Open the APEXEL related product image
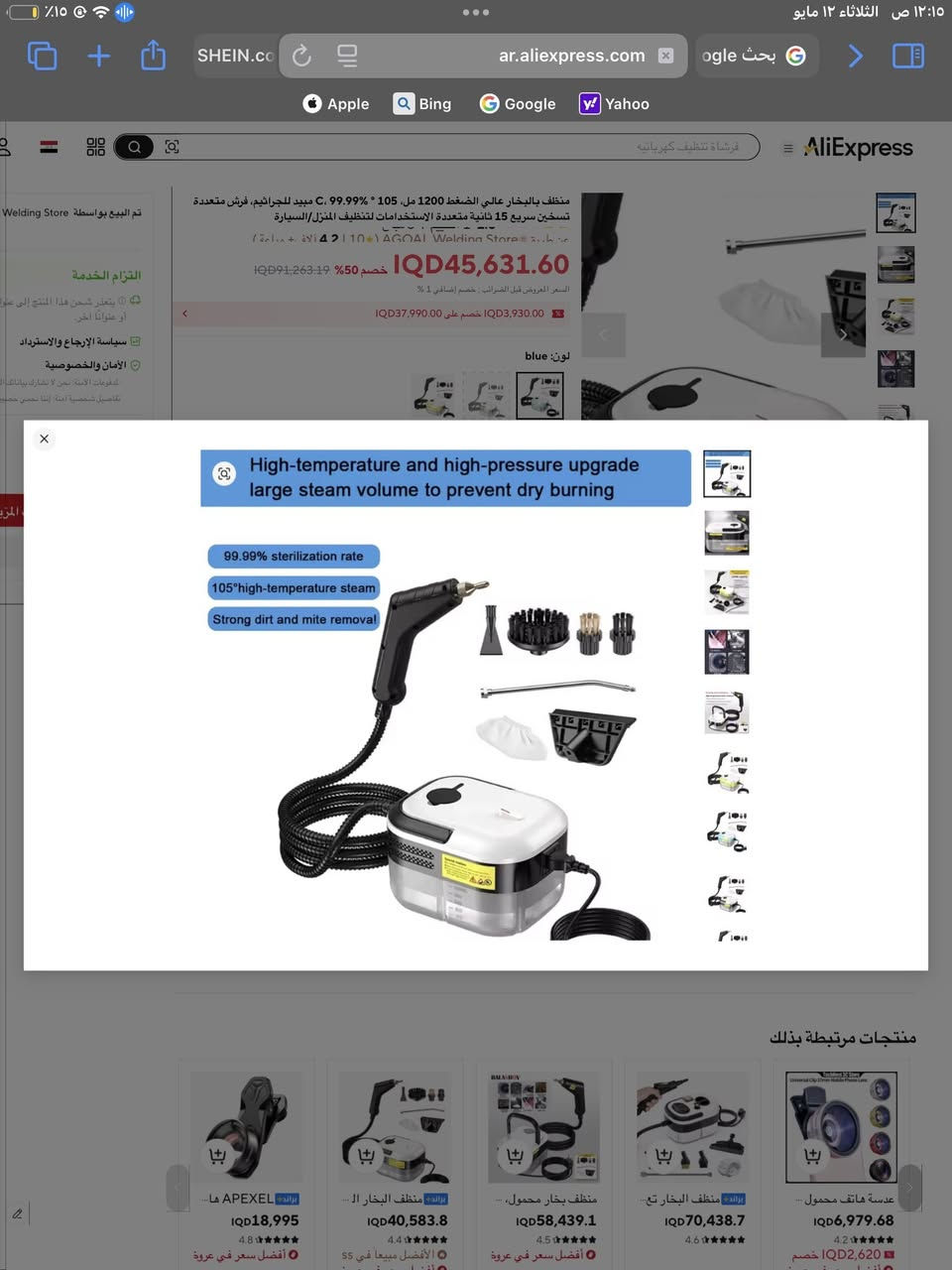 [x=245, y=1126]
